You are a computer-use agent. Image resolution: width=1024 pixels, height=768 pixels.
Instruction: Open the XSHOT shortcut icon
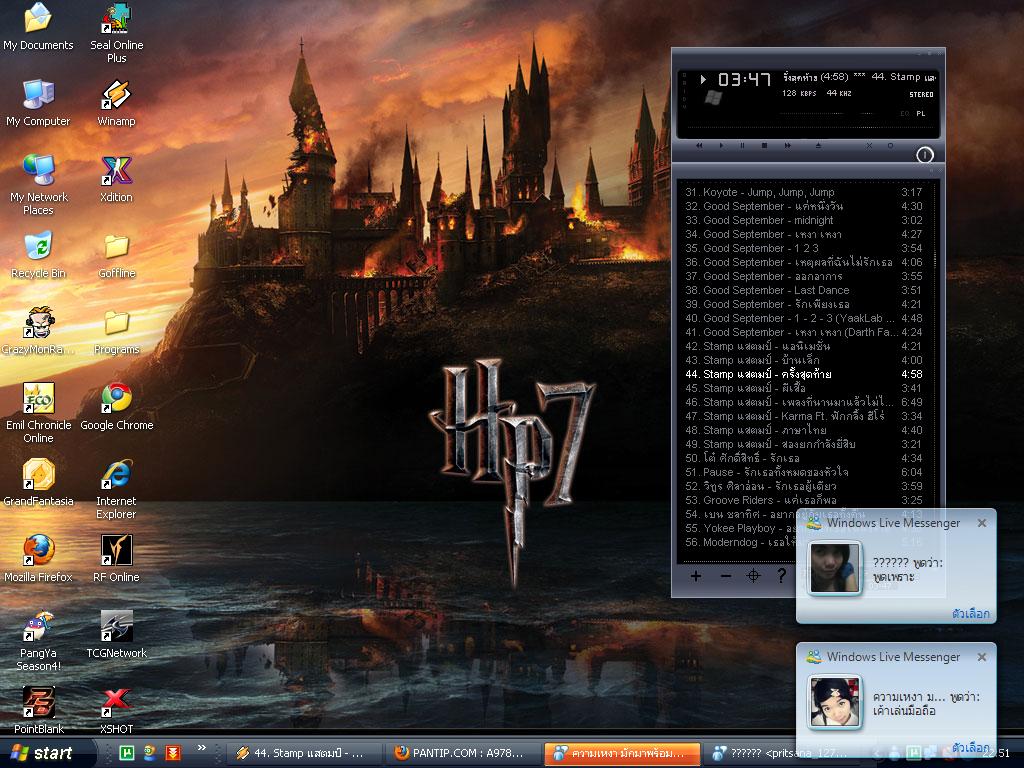click(116, 711)
